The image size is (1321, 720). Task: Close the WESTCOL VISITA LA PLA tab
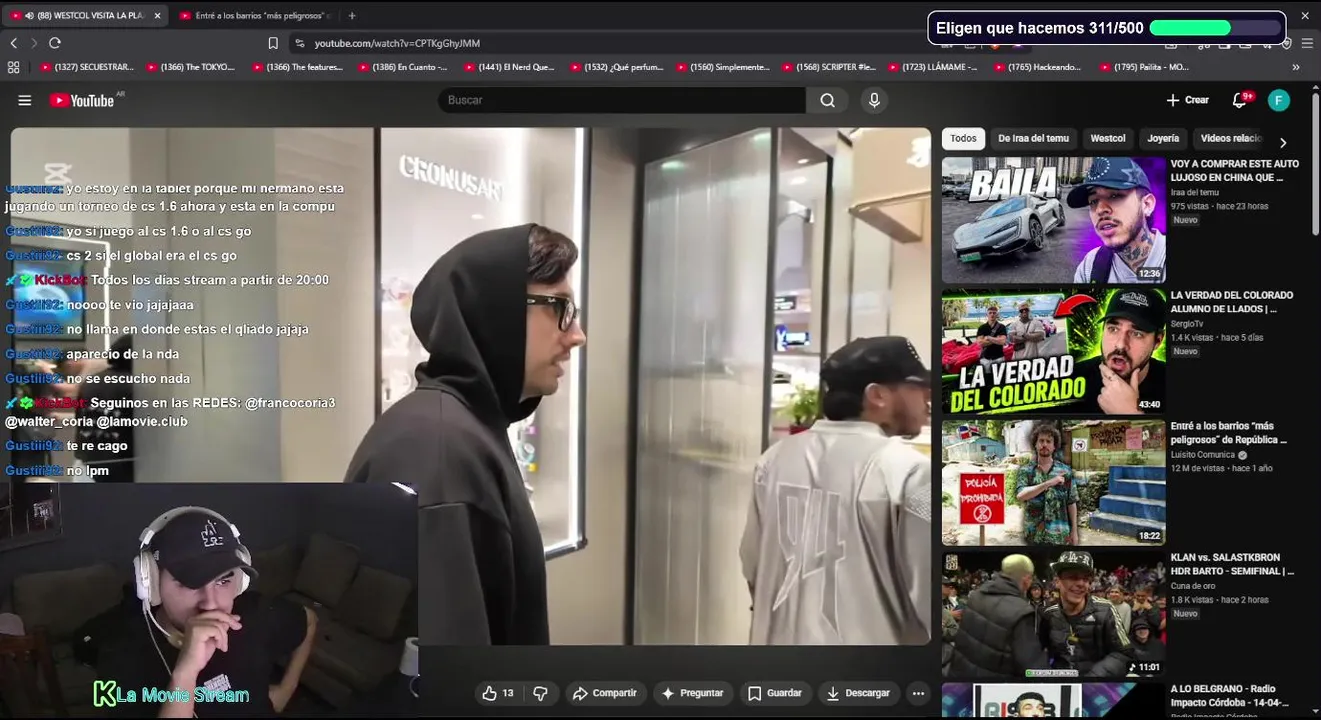pos(157,15)
